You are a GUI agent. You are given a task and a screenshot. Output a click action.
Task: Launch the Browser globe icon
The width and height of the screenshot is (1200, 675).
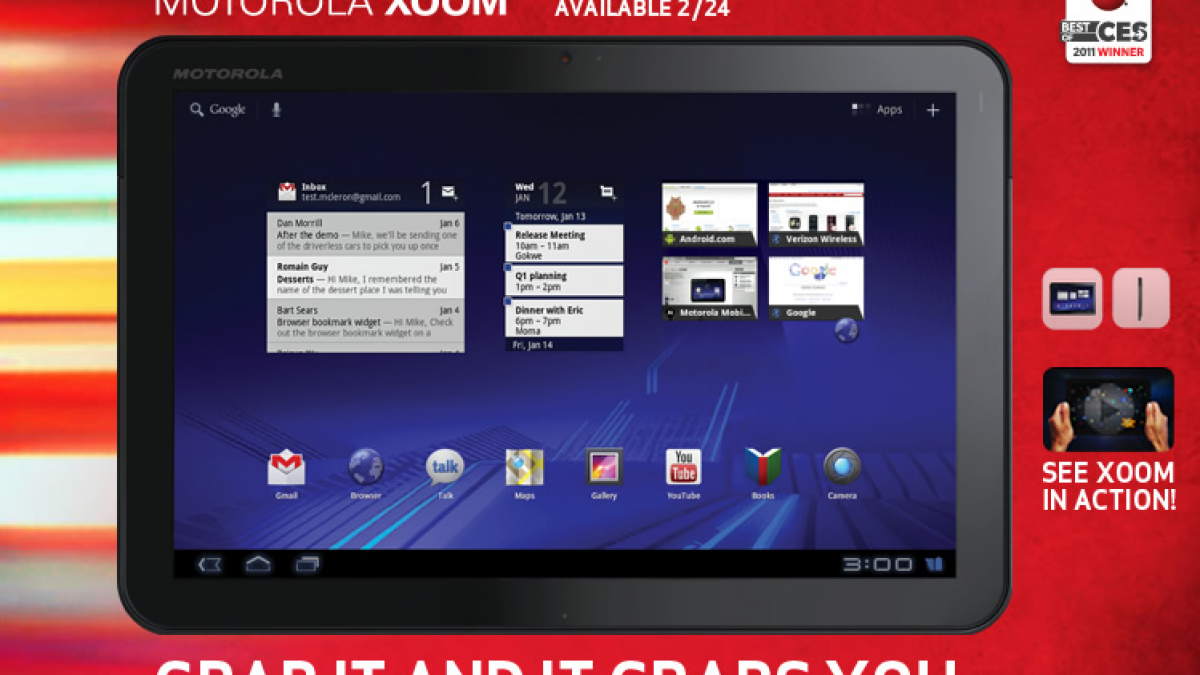pos(365,467)
